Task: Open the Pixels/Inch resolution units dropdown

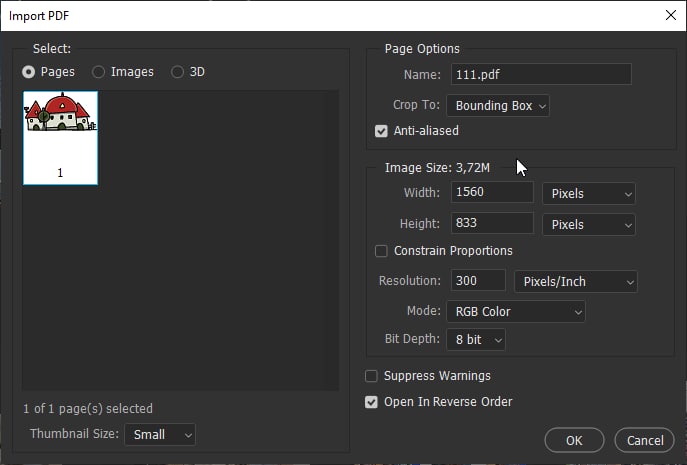Action: [x=576, y=281]
